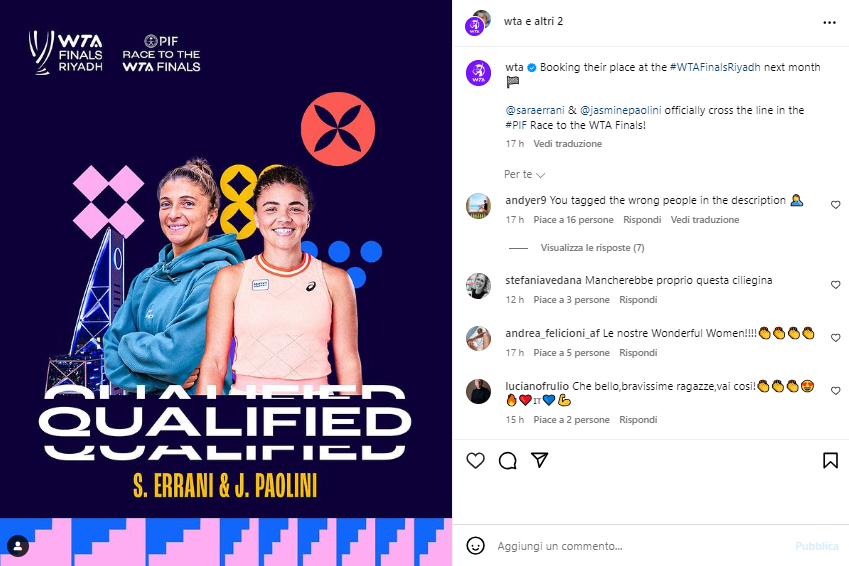This screenshot has width=849, height=566.
Task: Show tagged people icon on the photo
Action: coord(18,546)
